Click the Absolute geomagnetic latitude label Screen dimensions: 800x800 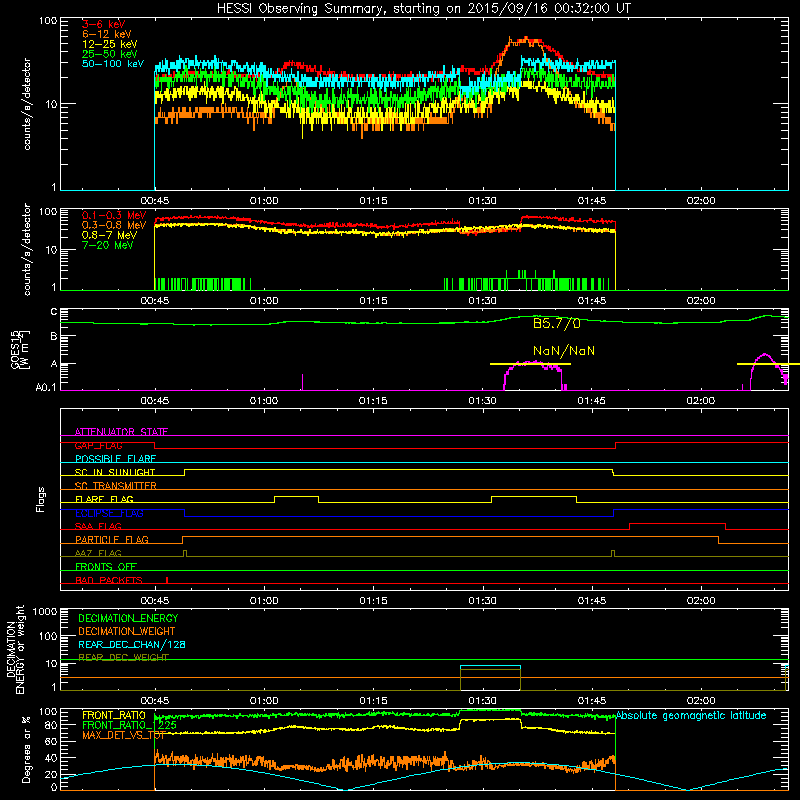691,716
